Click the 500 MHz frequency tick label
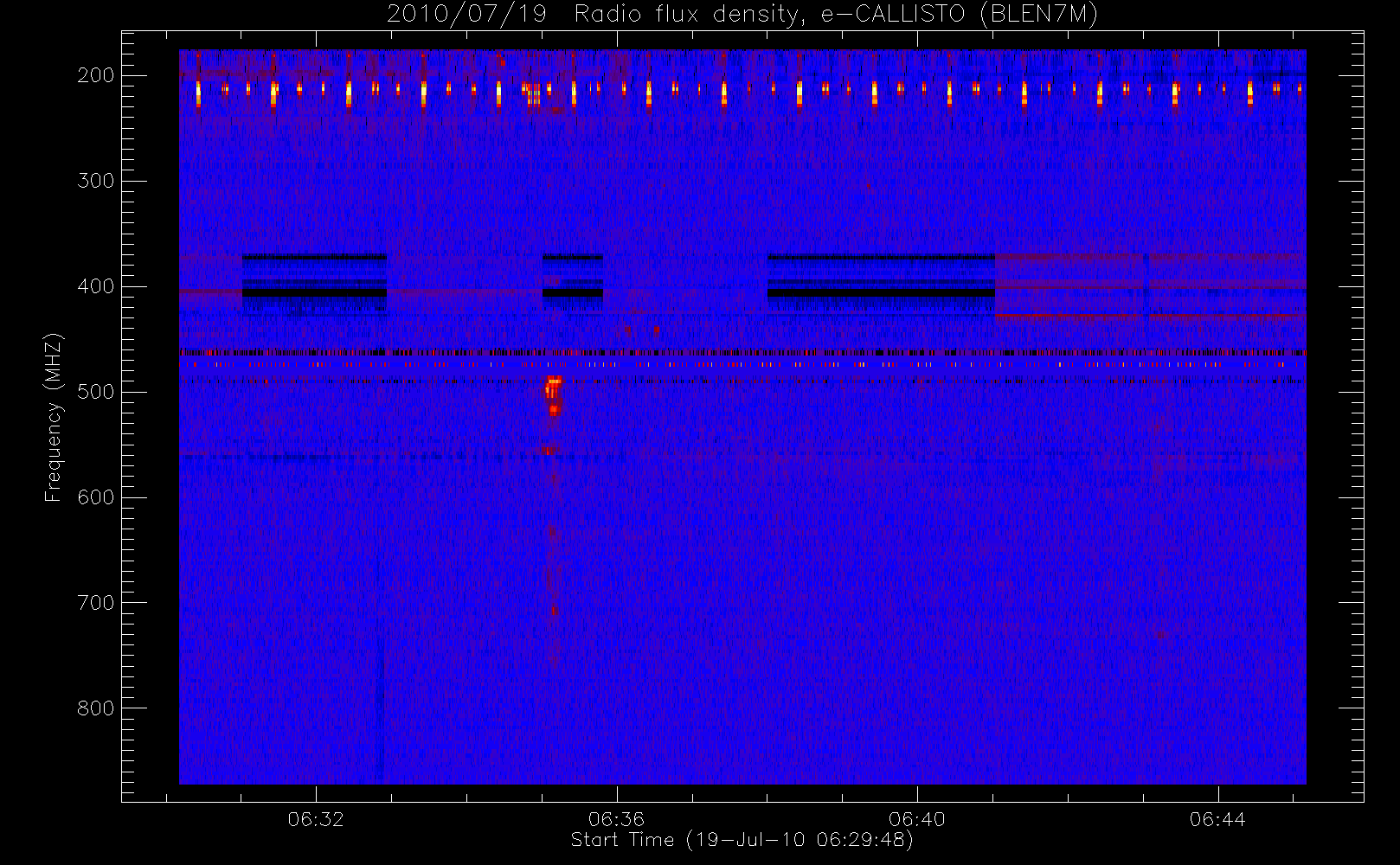Screen dimensions: 1400x865 tap(96, 392)
